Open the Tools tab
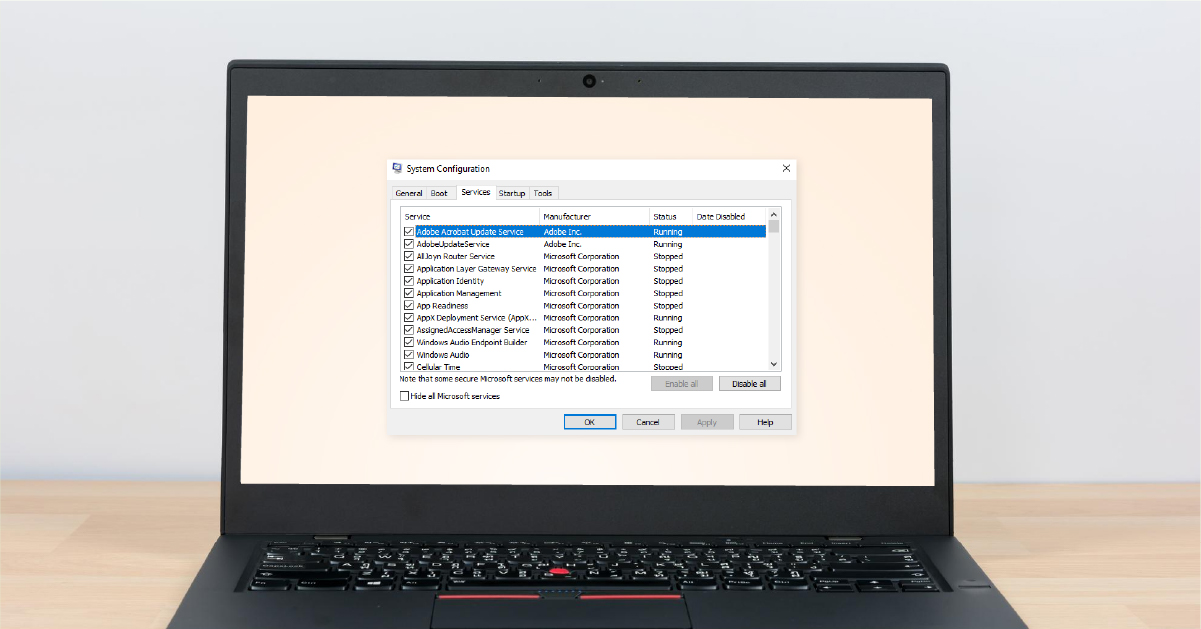This screenshot has width=1201, height=629. click(x=542, y=193)
